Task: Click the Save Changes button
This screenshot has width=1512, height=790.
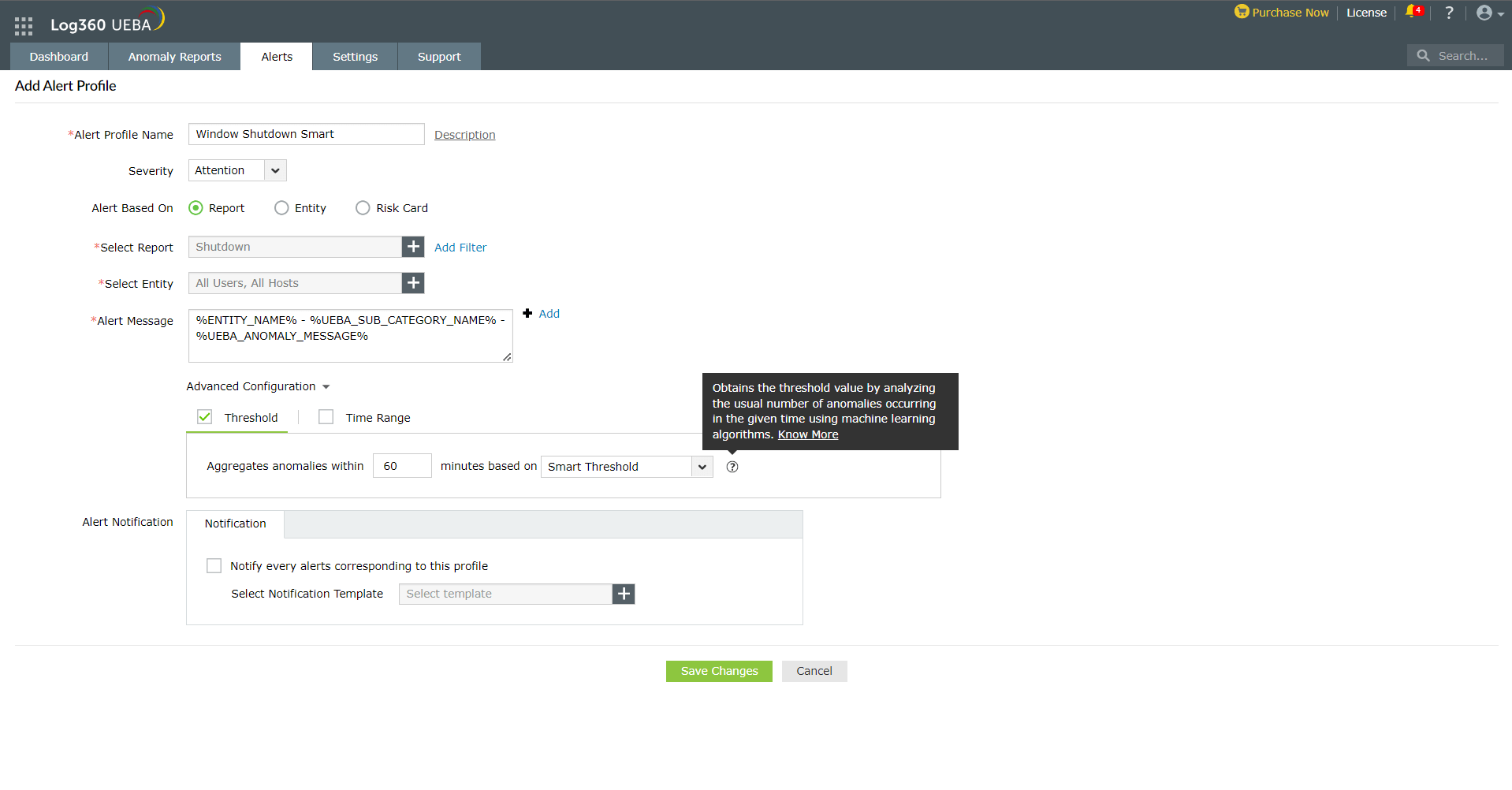Action: tap(718, 671)
